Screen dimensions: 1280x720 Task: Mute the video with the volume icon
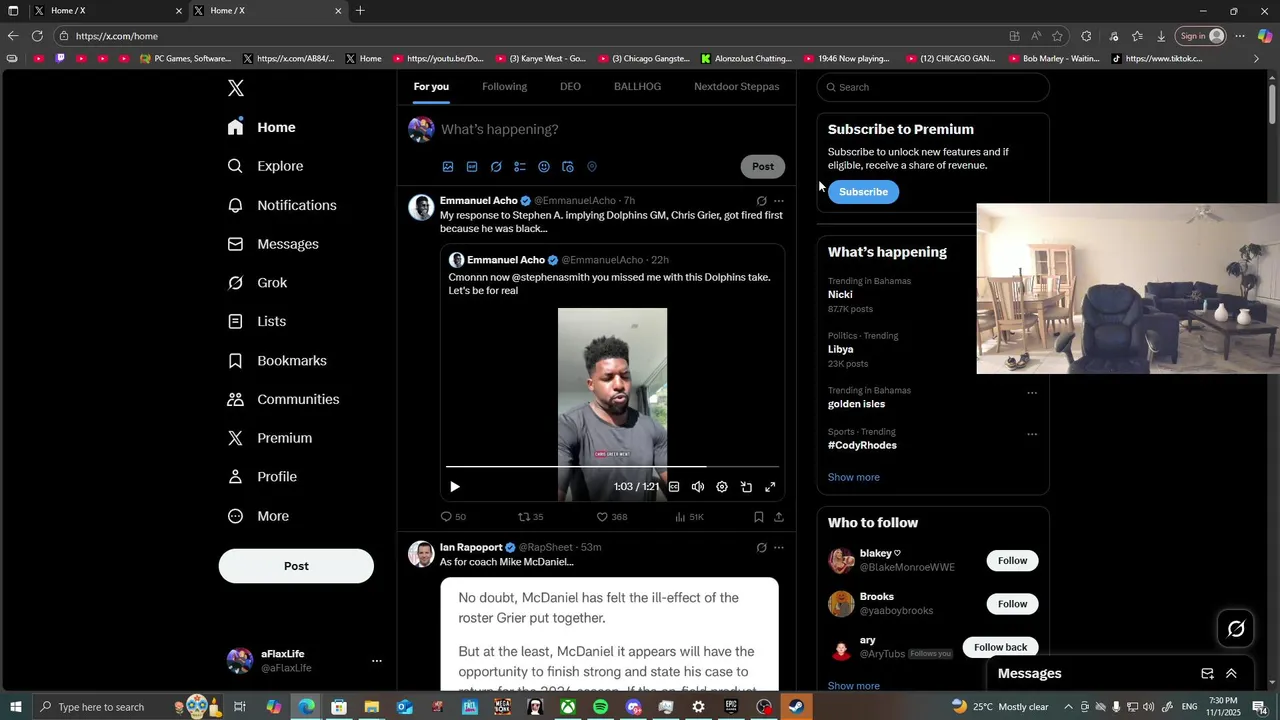[698, 487]
